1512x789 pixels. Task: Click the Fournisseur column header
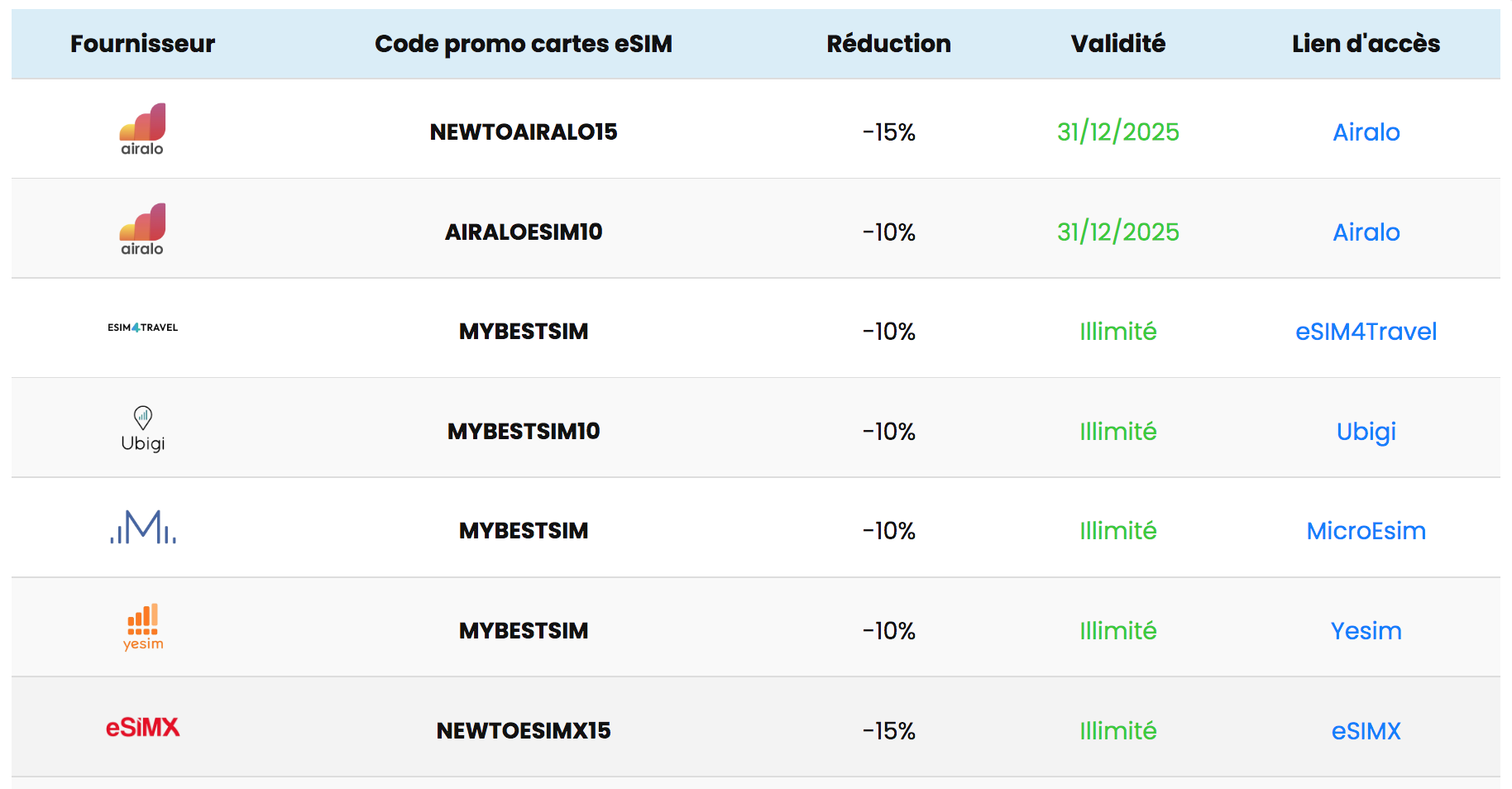pyautogui.click(x=142, y=44)
